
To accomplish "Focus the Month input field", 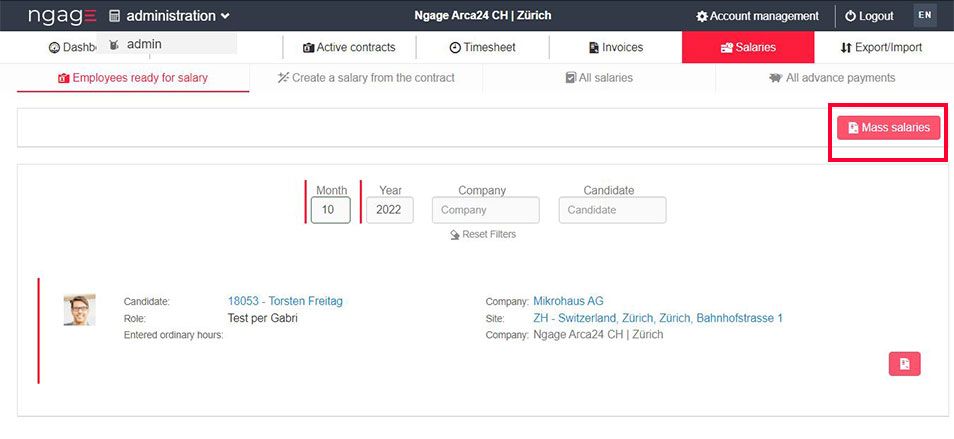I will point(330,210).
